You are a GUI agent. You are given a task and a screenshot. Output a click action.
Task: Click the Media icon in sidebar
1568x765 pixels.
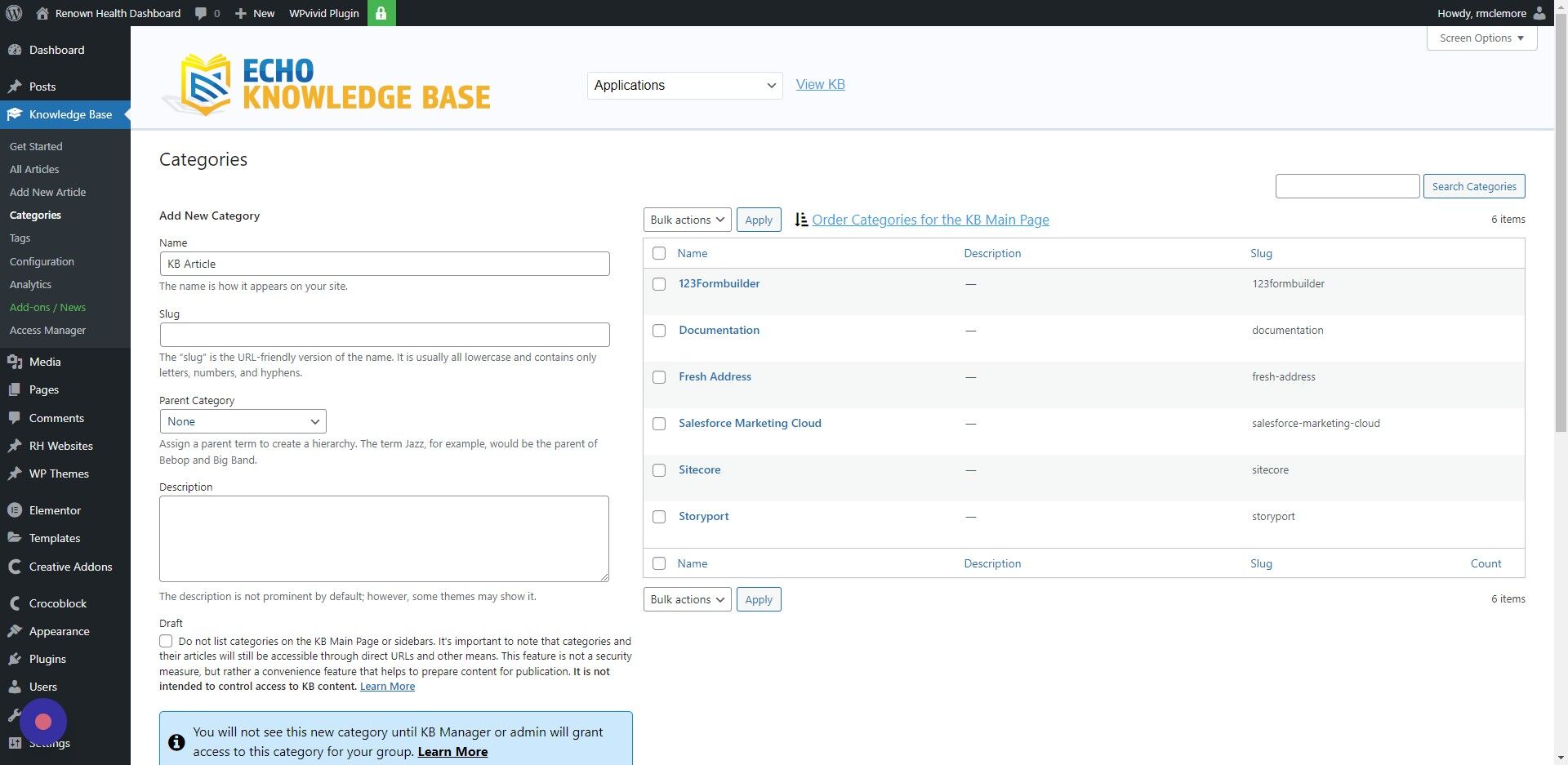(x=15, y=362)
